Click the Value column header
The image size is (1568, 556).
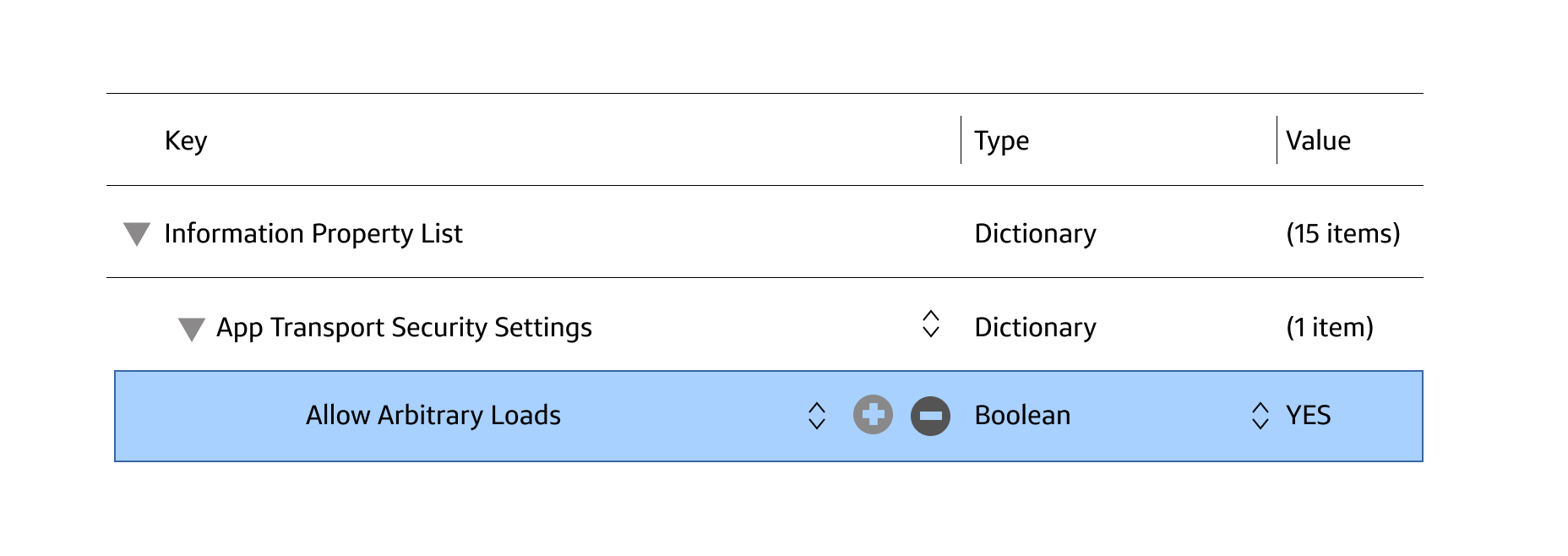pos(1318,140)
